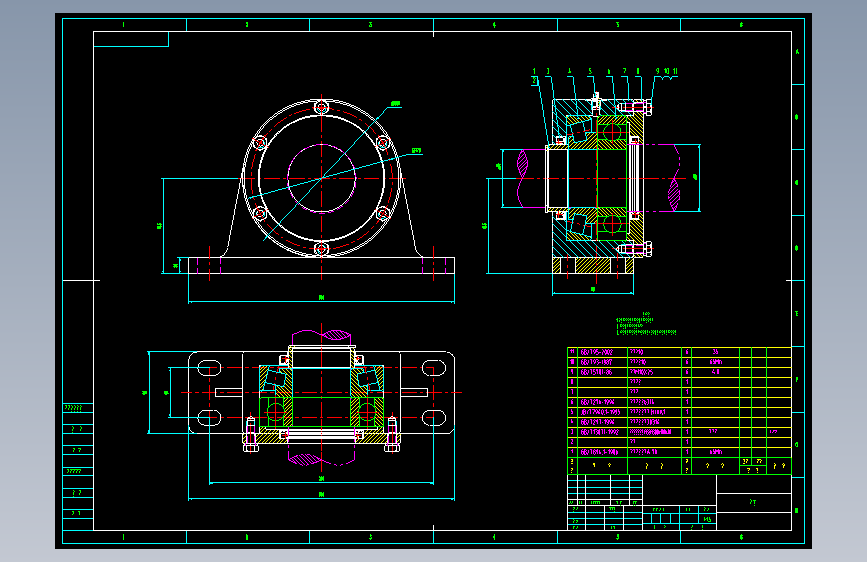Viewport: 867px width, 562px height.
Task: Pick parts list row 9 material cell
Action: 715,372
